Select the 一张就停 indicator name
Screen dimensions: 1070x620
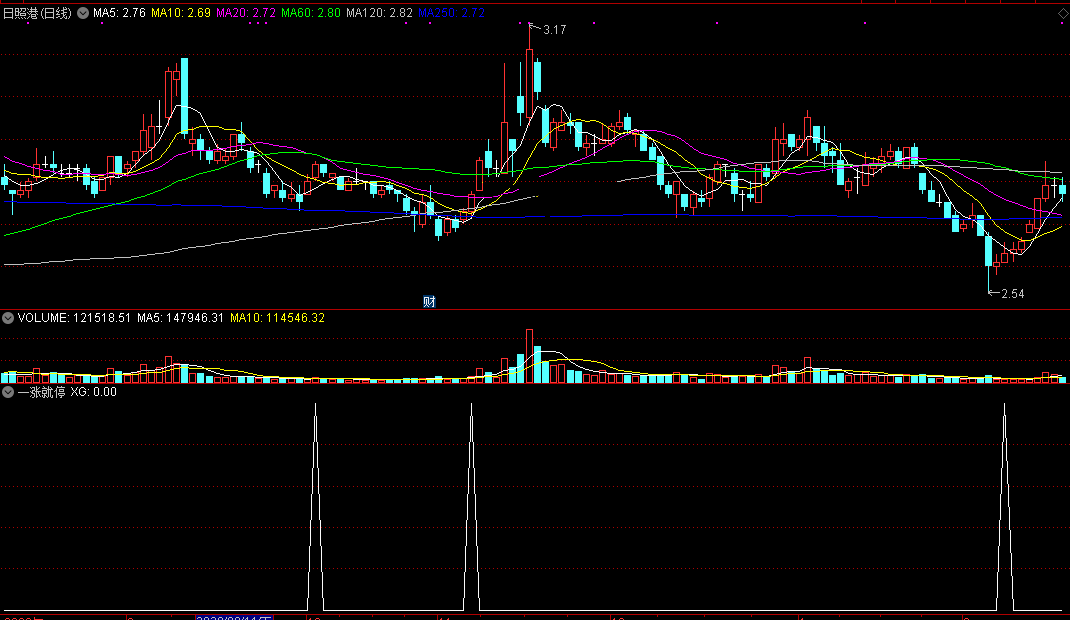pos(42,392)
